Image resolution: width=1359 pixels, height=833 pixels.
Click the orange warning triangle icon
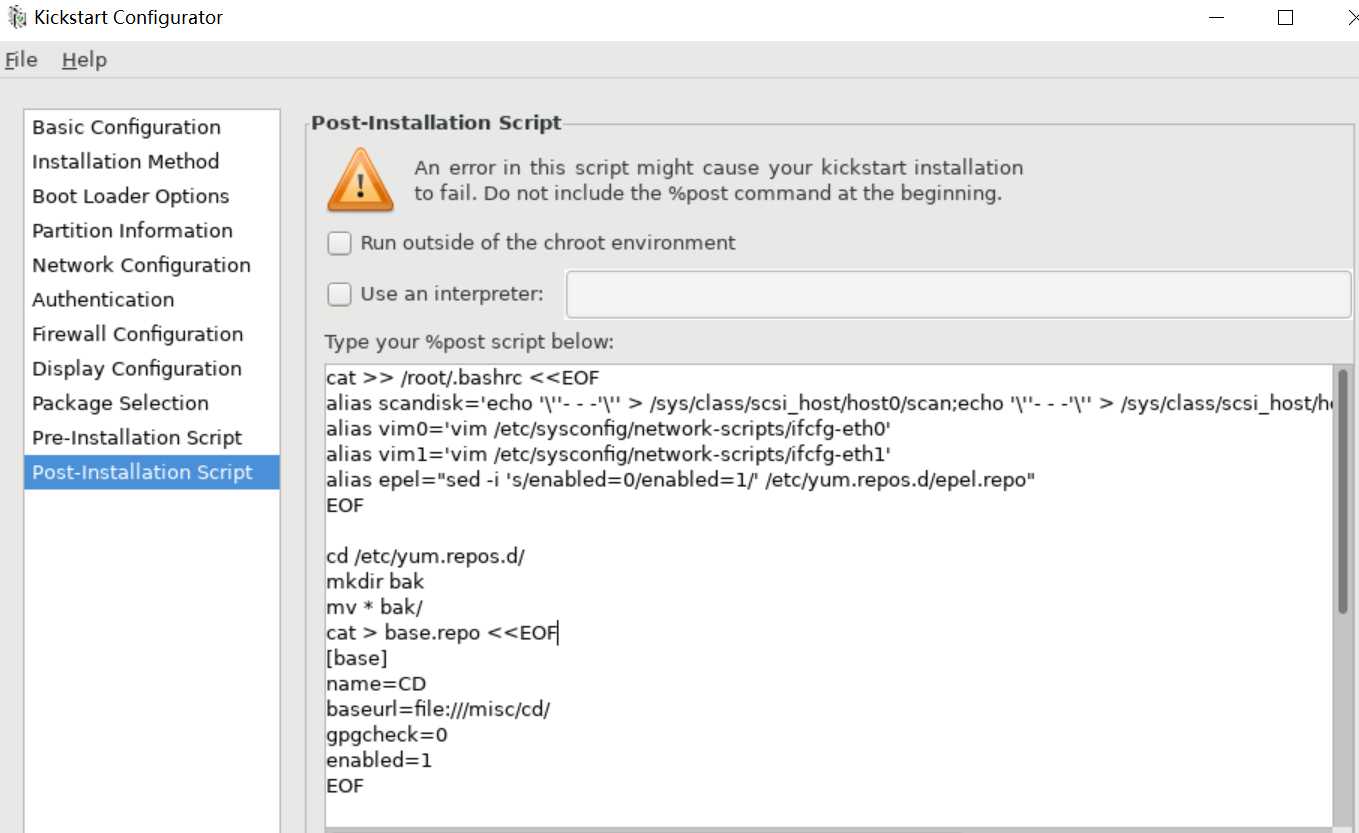tap(361, 181)
